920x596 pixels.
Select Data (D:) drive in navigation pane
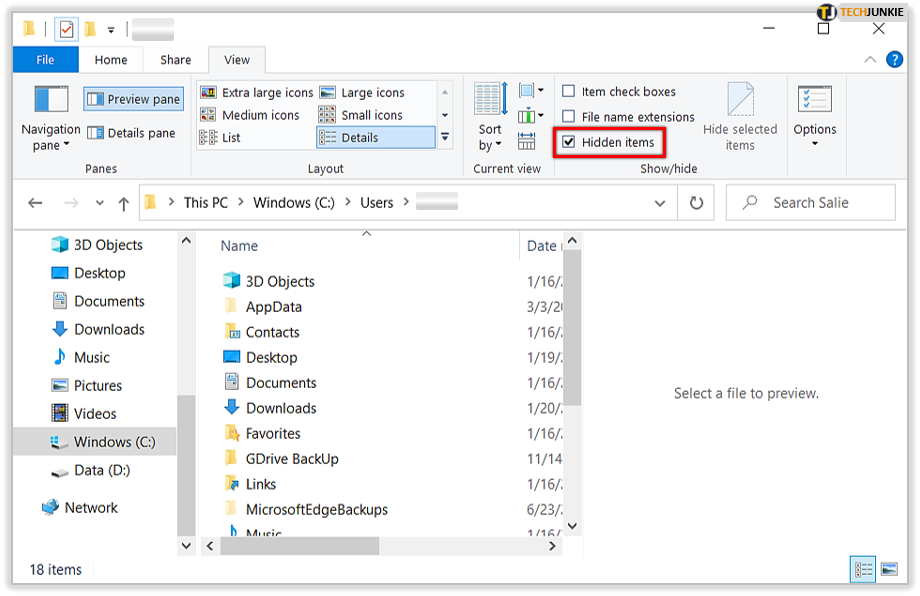point(90,470)
